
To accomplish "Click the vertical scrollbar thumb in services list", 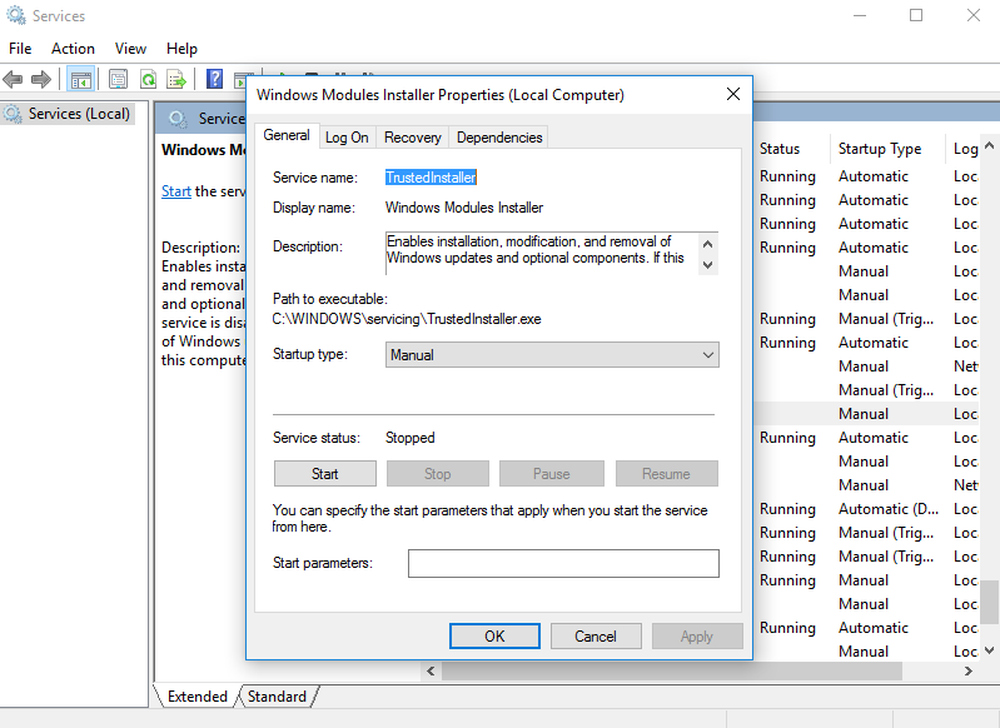I will coord(989,602).
